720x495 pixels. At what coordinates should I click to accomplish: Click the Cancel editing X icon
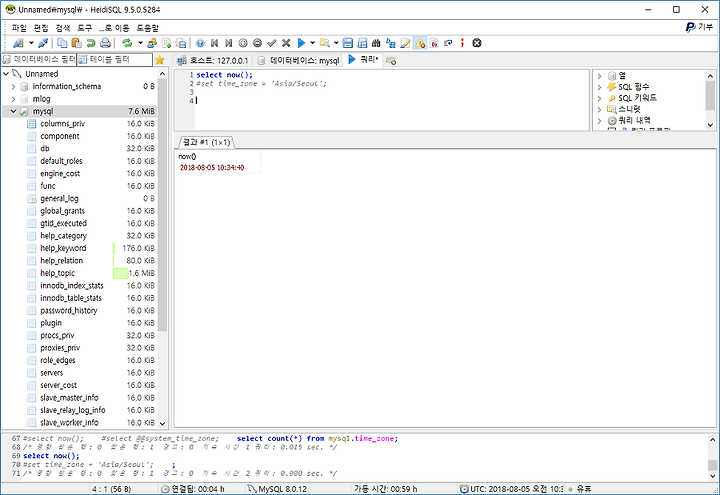(286, 43)
